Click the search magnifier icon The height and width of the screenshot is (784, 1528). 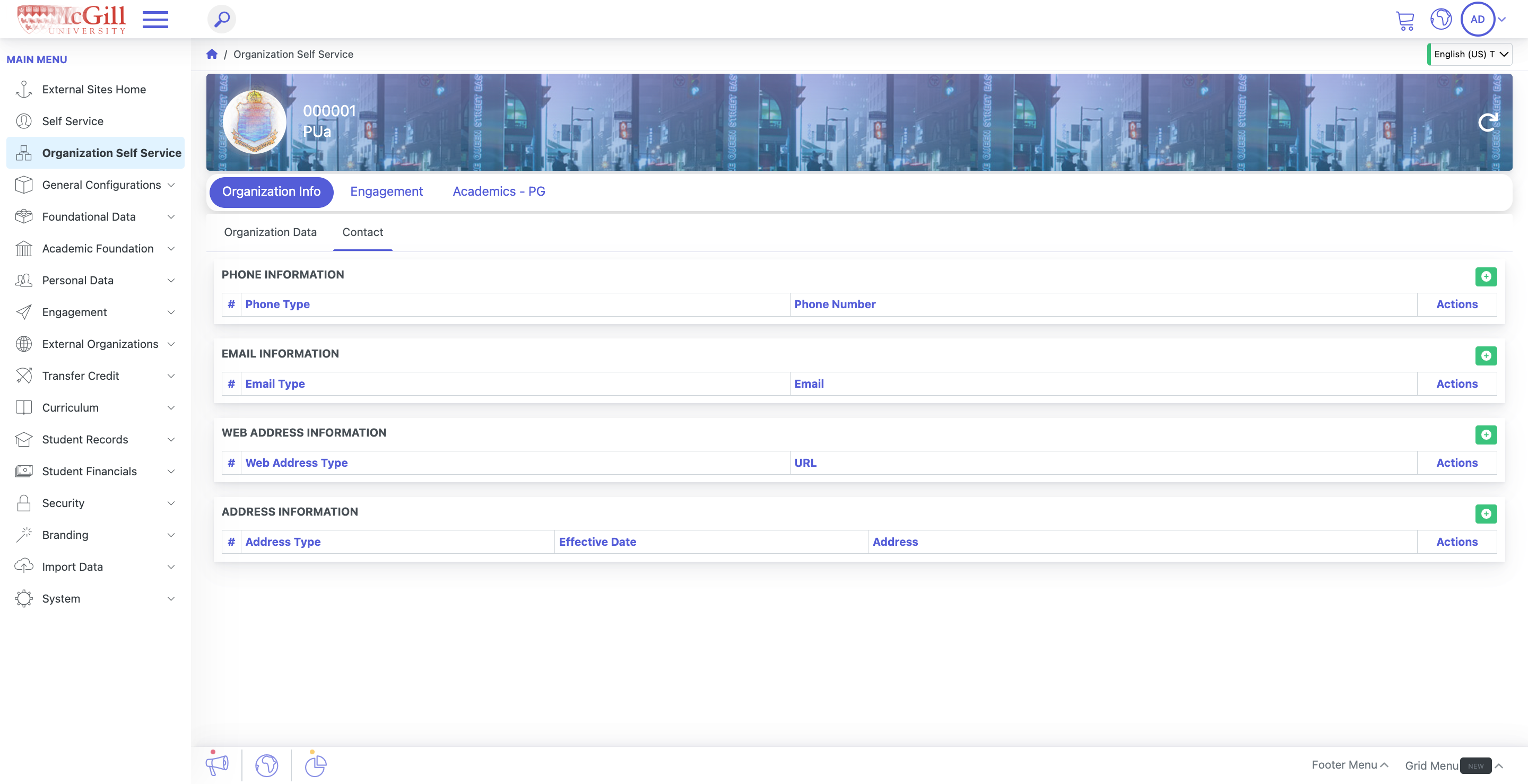click(222, 19)
